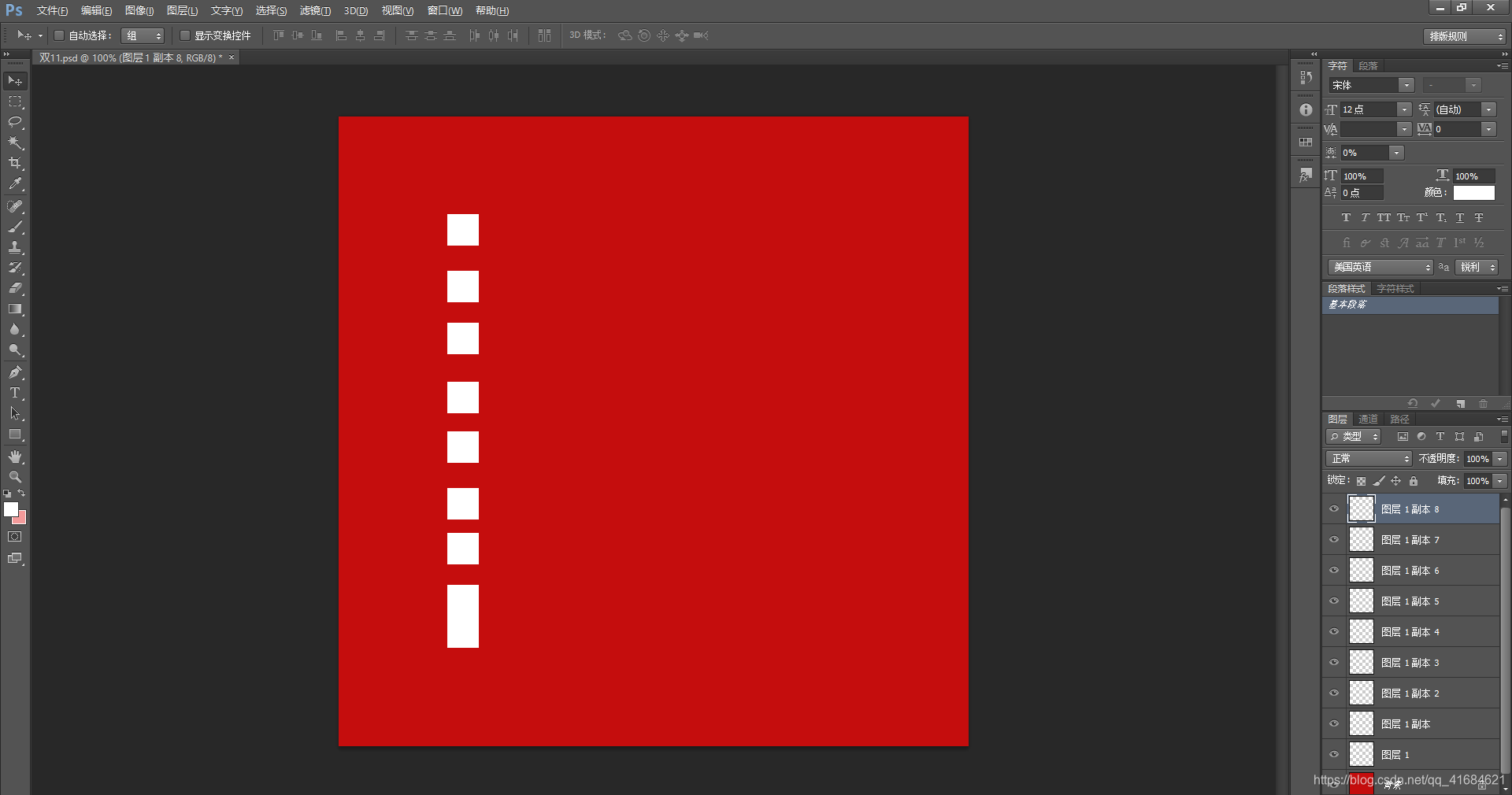Select the Zoom tool
Image resolution: width=1512 pixels, height=795 pixels.
click(15, 478)
